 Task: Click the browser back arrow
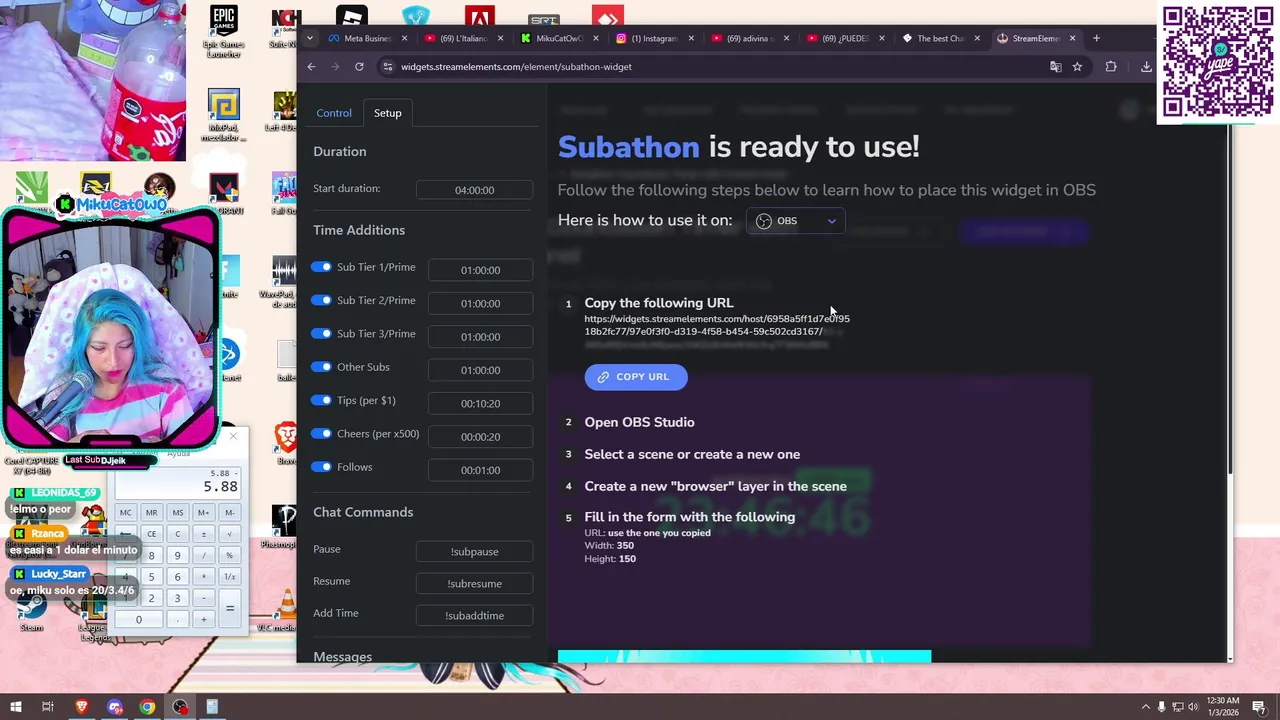pyautogui.click(x=311, y=67)
